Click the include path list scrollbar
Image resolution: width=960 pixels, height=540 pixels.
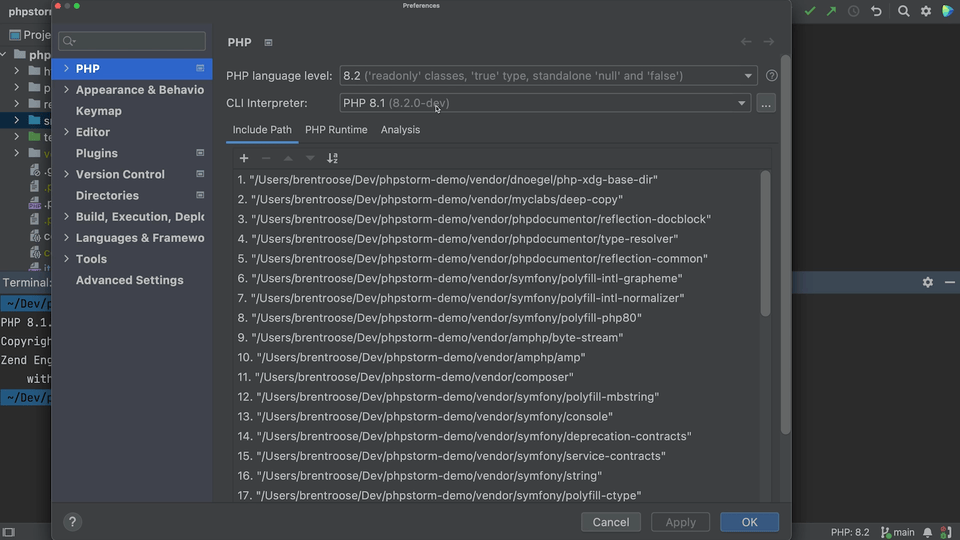point(765,244)
